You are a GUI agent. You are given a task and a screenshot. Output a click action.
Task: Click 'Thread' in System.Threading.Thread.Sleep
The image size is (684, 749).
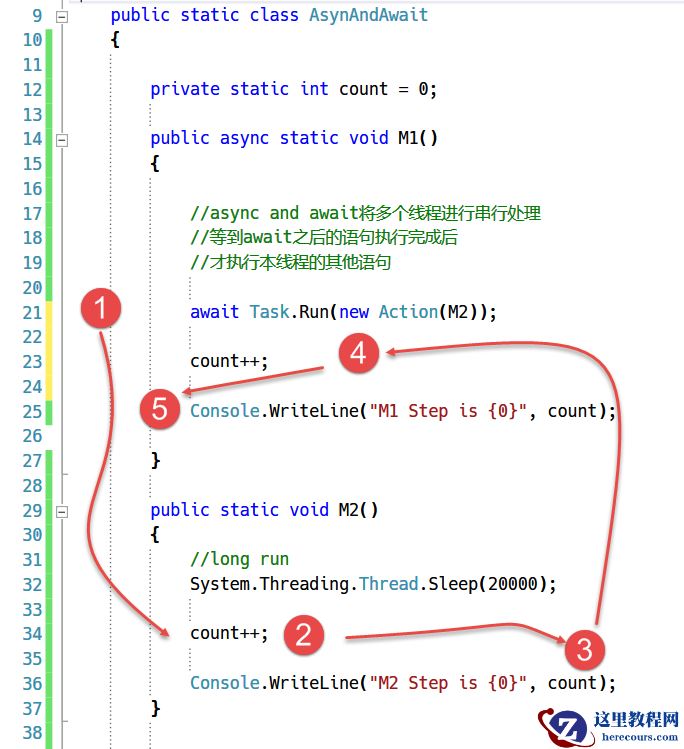point(388,584)
